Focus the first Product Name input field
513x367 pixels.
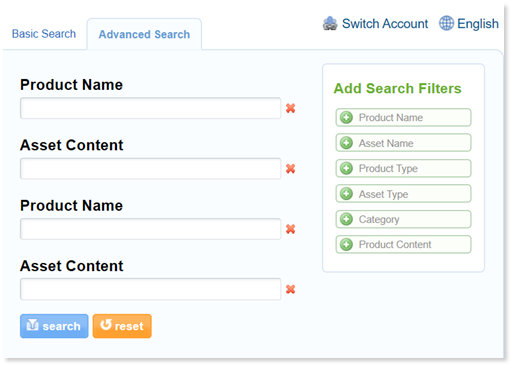point(150,108)
